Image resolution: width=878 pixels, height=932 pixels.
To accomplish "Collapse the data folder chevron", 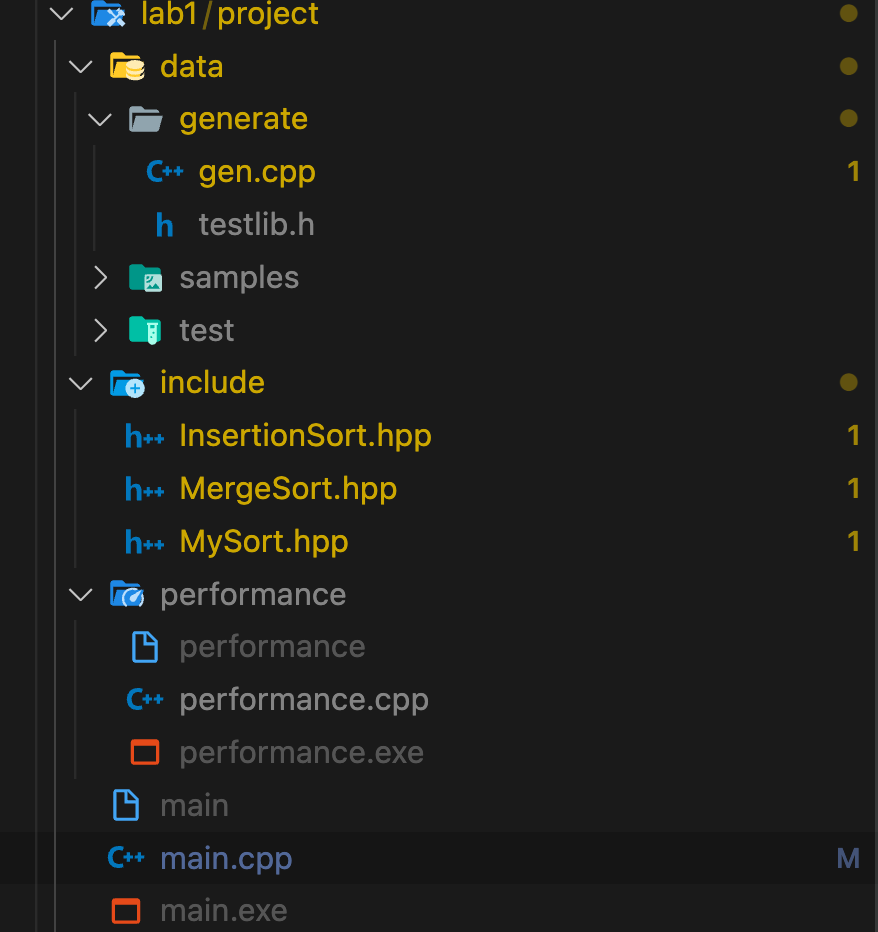I will click(80, 66).
